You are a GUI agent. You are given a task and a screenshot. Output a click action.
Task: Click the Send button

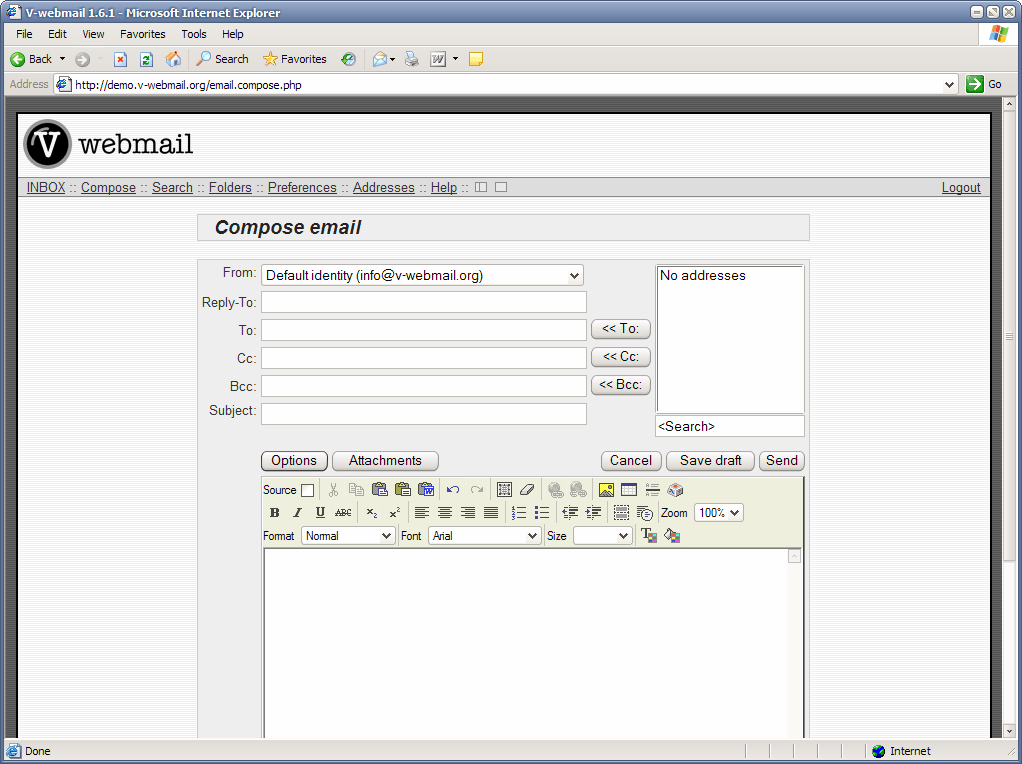[x=781, y=461]
